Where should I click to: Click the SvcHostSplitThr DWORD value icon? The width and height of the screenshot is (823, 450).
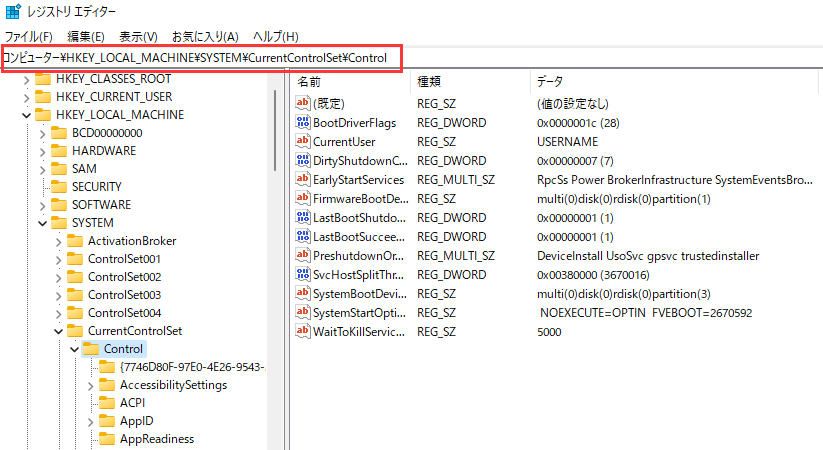(304, 274)
